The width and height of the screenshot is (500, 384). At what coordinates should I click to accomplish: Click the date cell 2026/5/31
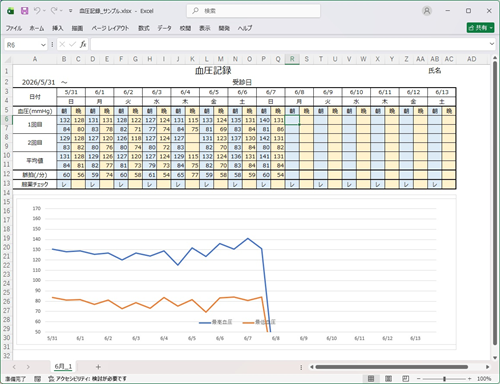click(x=38, y=82)
